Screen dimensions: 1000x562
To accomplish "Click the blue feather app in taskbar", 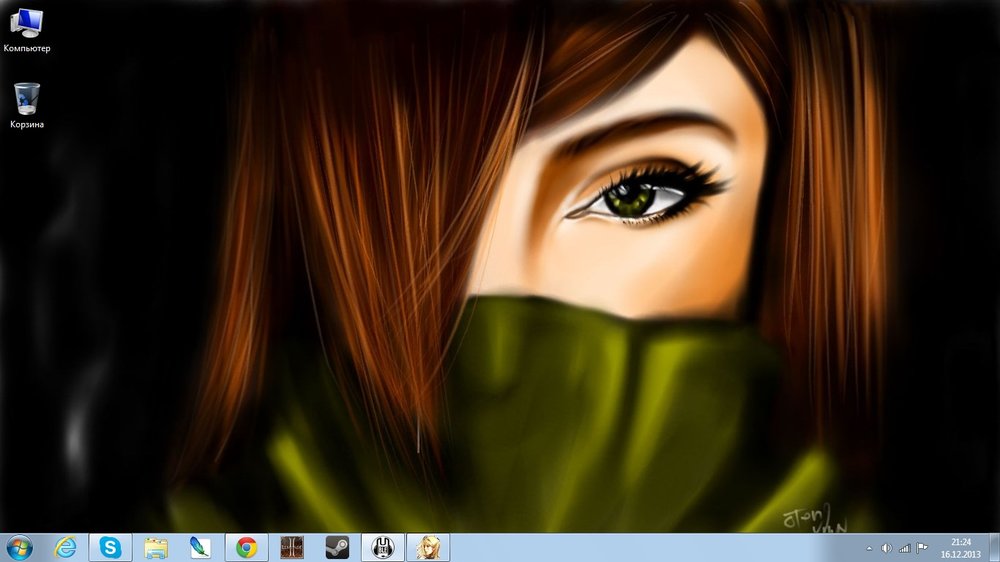I will pos(200,547).
